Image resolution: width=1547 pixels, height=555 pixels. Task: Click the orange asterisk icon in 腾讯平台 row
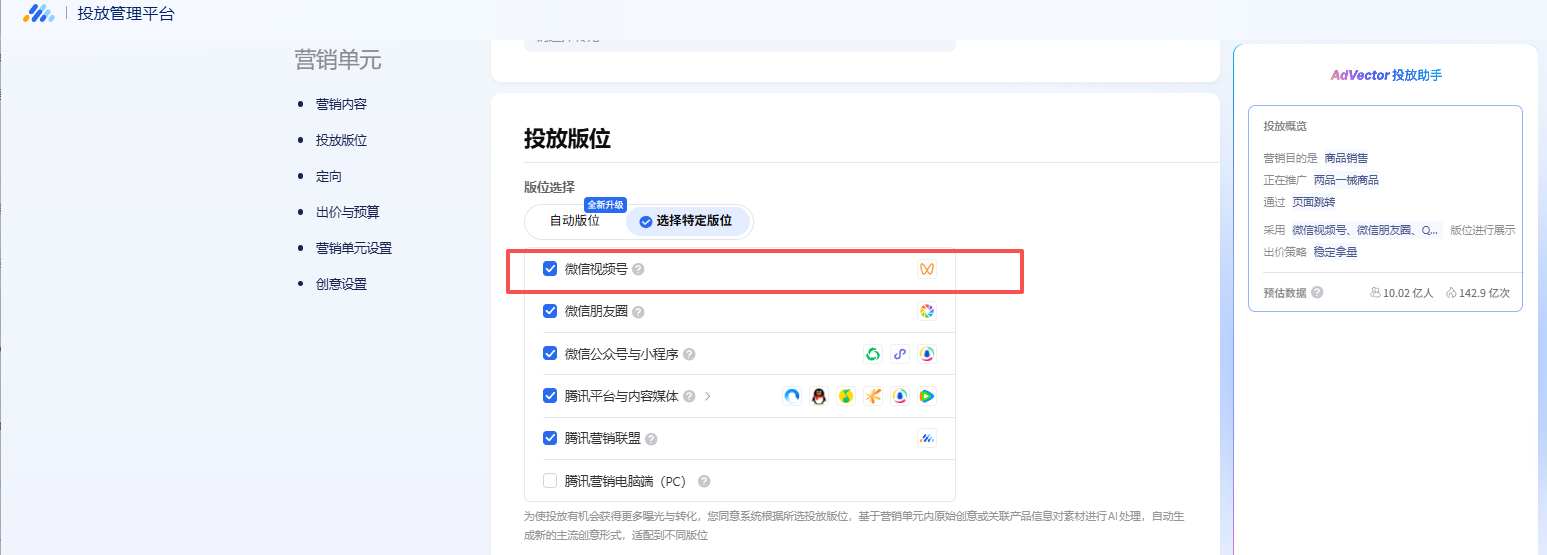click(873, 396)
